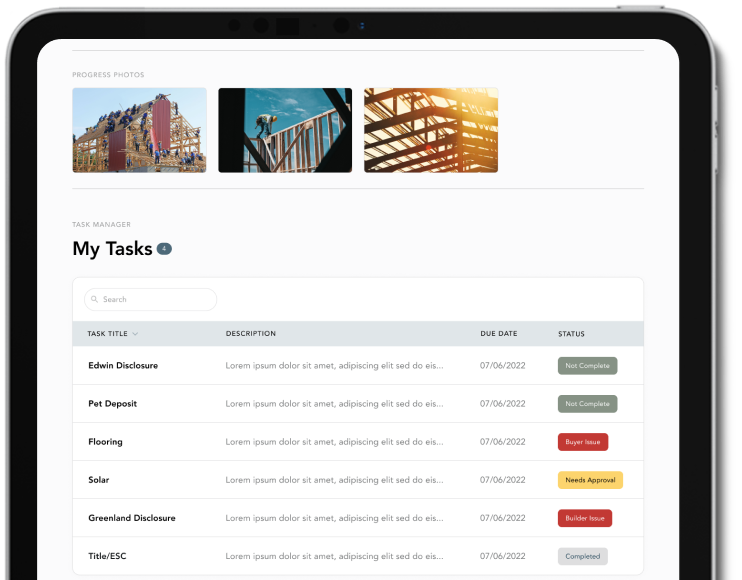The height and width of the screenshot is (580, 742).
Task: Click the Task Title column header
Action: [x=107, y=334]
